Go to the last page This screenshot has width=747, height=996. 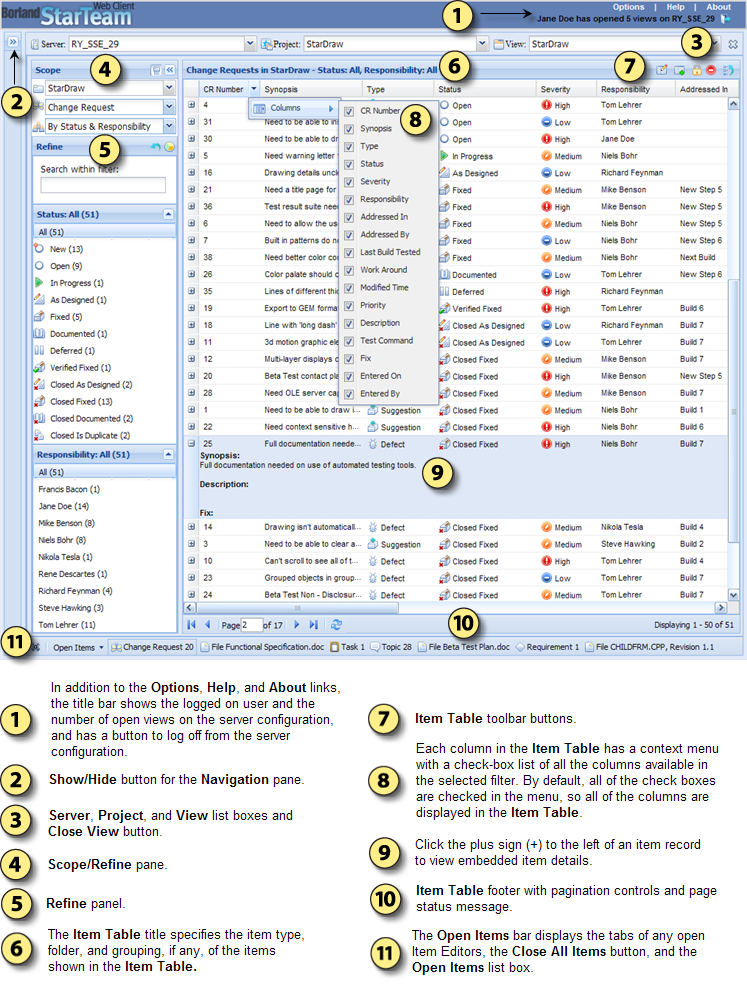(313, 625)
